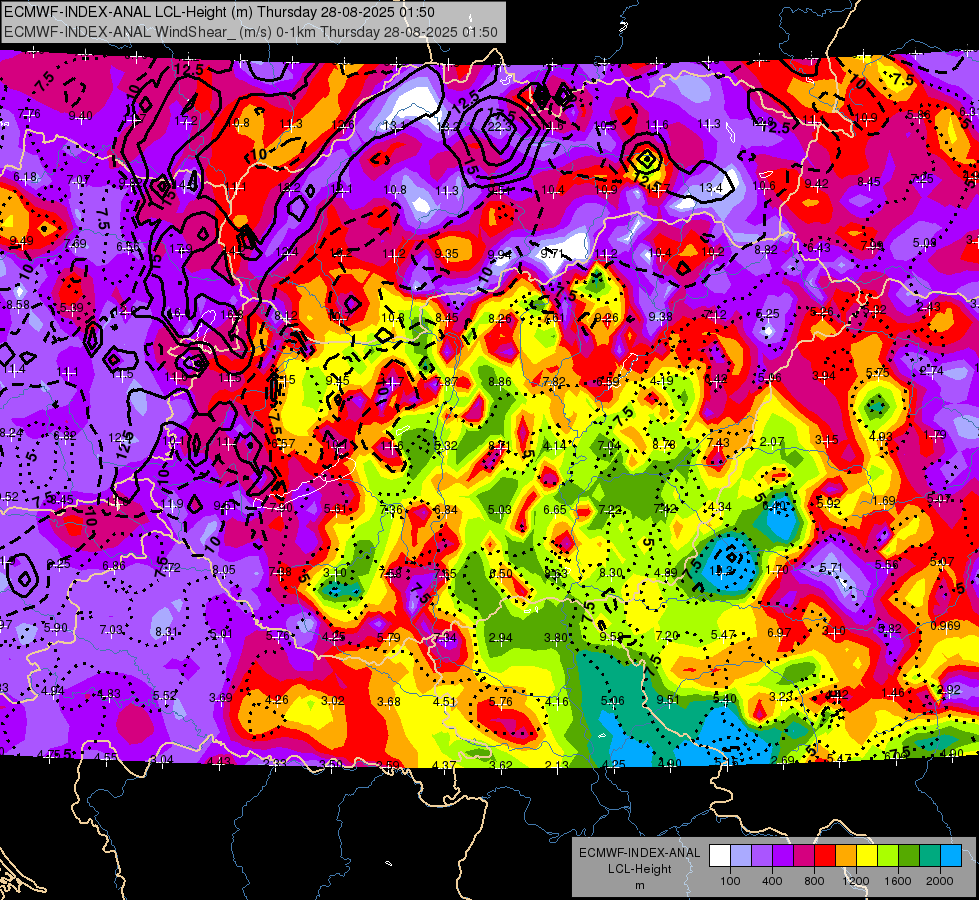The image size is (979, 900).
Task: Click the grid value 3.68
Action: pyautogui.click(x=388, y=702)
